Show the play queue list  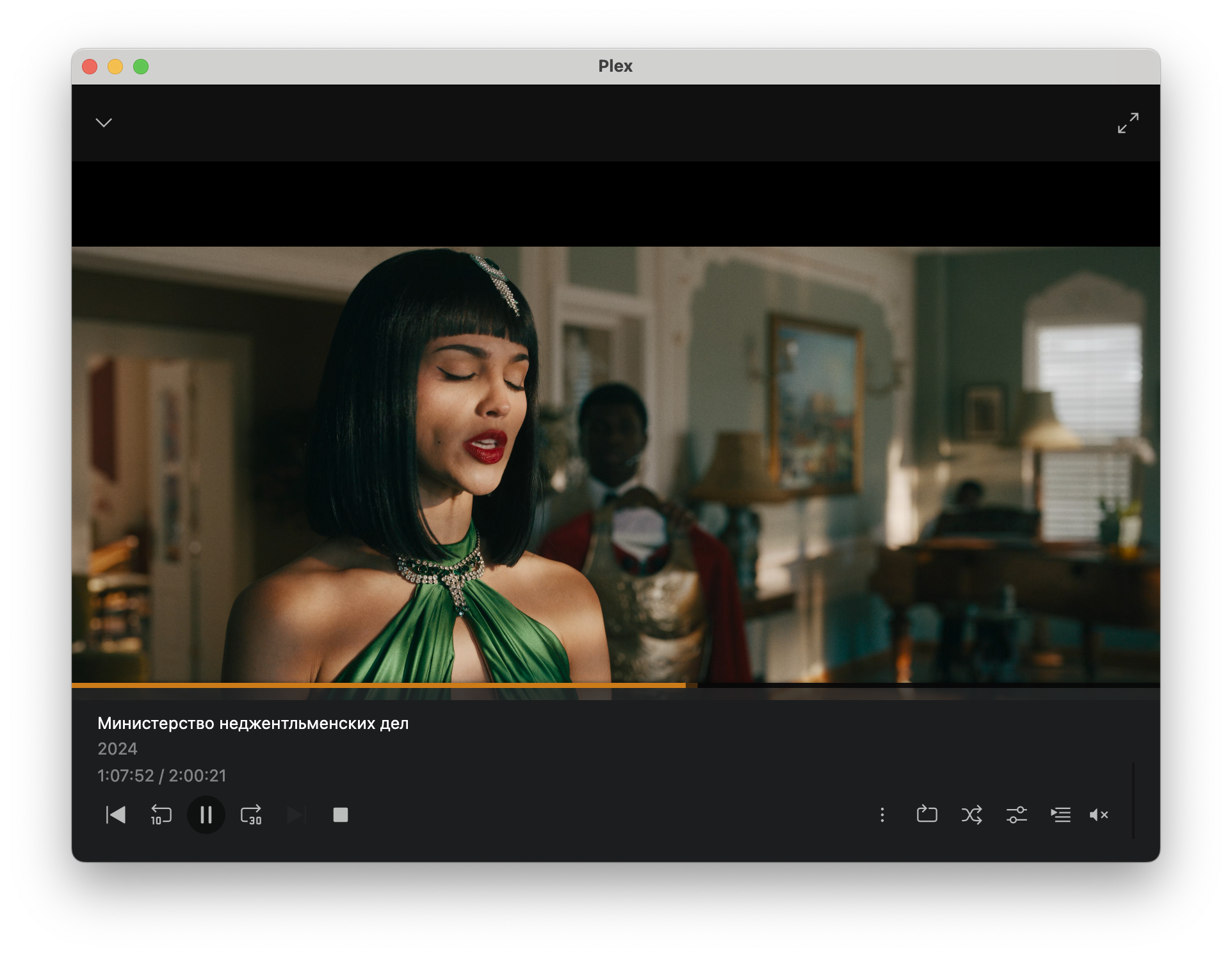click(1060, 815)
